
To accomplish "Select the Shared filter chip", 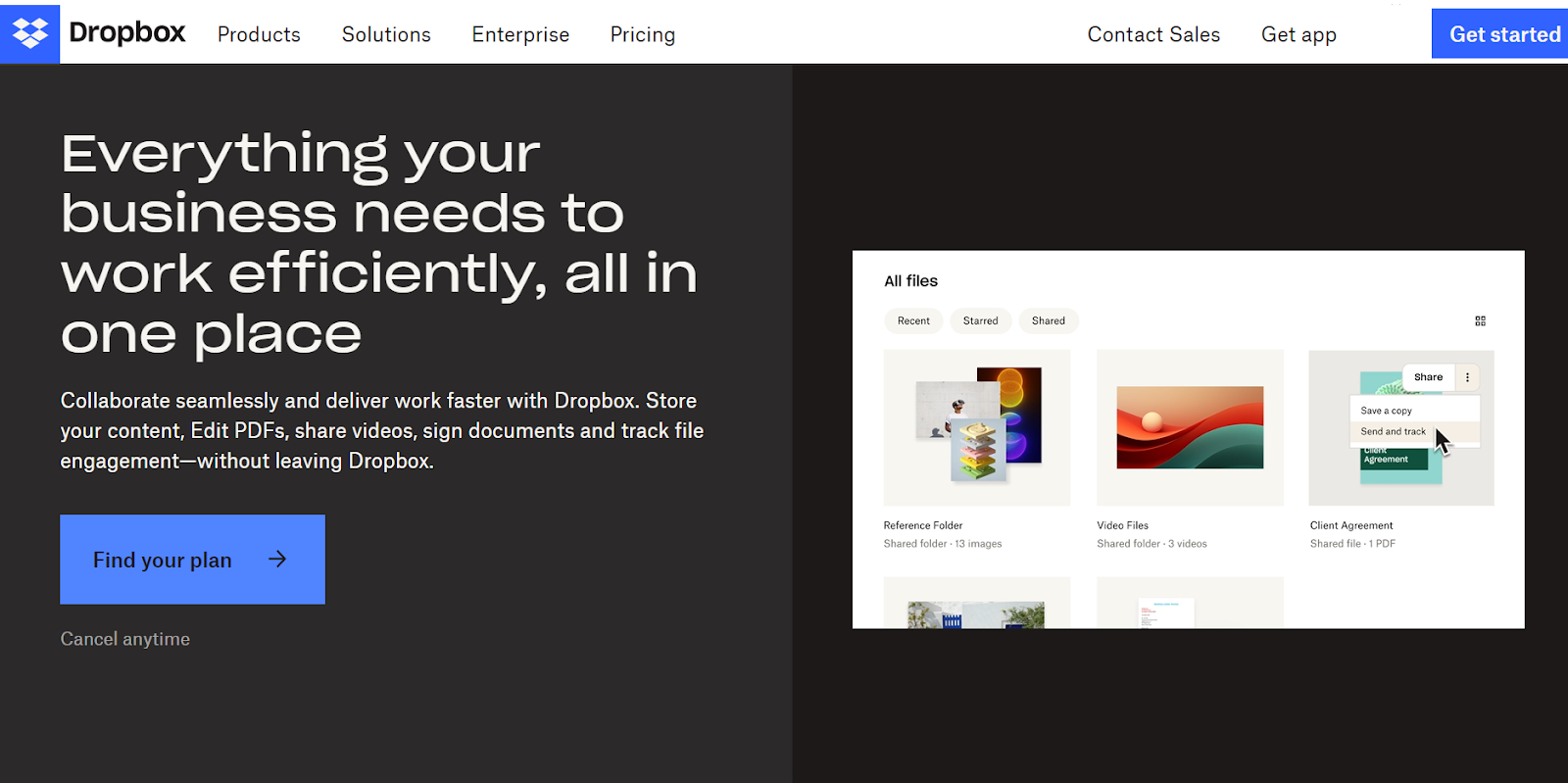I will [1048, 320].
